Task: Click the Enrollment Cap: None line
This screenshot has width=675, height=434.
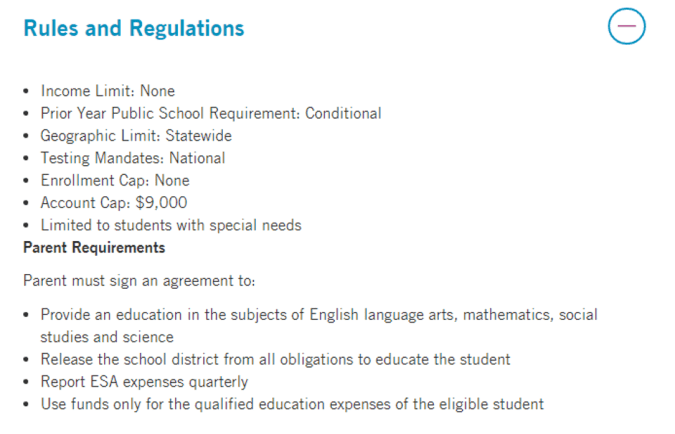Action: [x=114, y=181]
